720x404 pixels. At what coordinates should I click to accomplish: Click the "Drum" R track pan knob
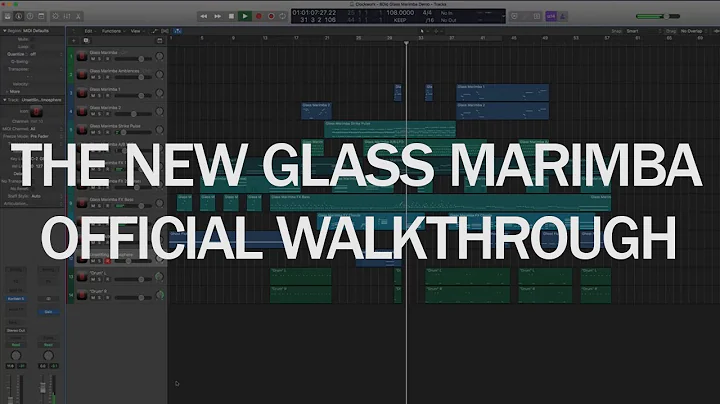point(159,295)
